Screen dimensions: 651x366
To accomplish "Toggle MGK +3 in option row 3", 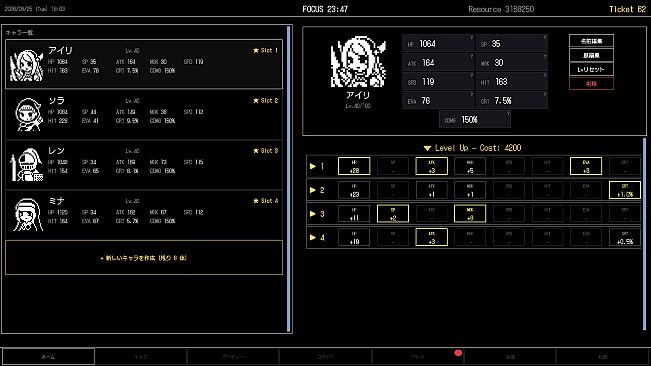I will 470,214.
